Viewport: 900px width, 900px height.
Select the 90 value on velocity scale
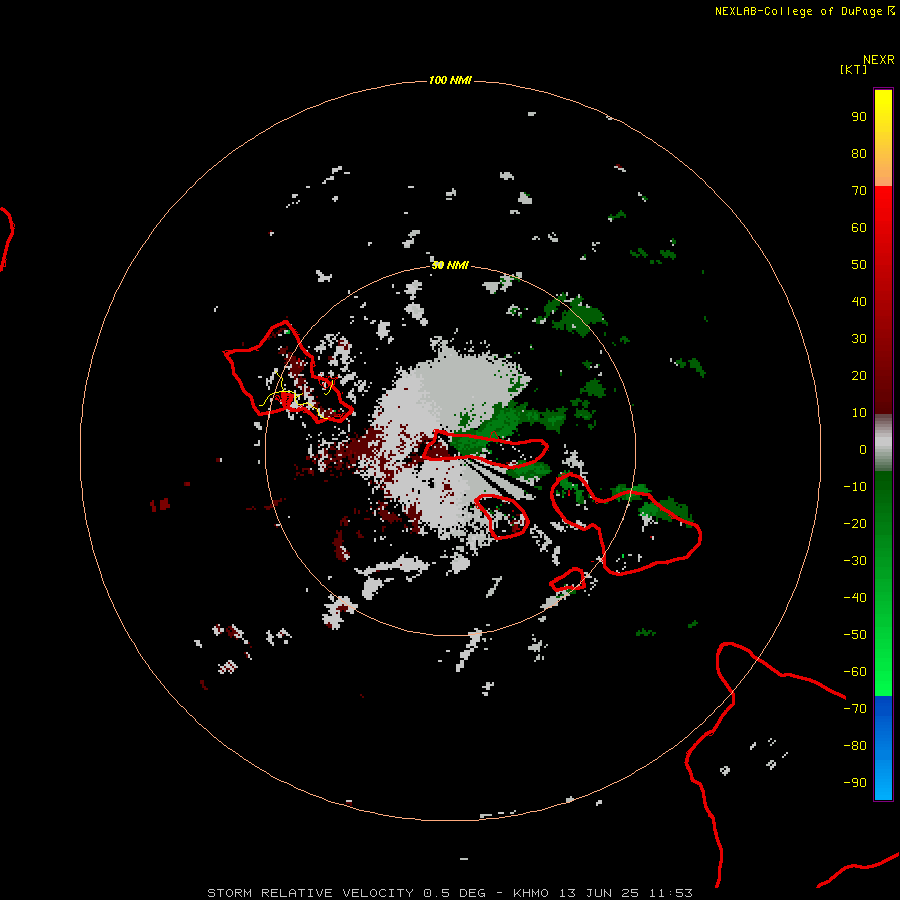coord(859,117)
